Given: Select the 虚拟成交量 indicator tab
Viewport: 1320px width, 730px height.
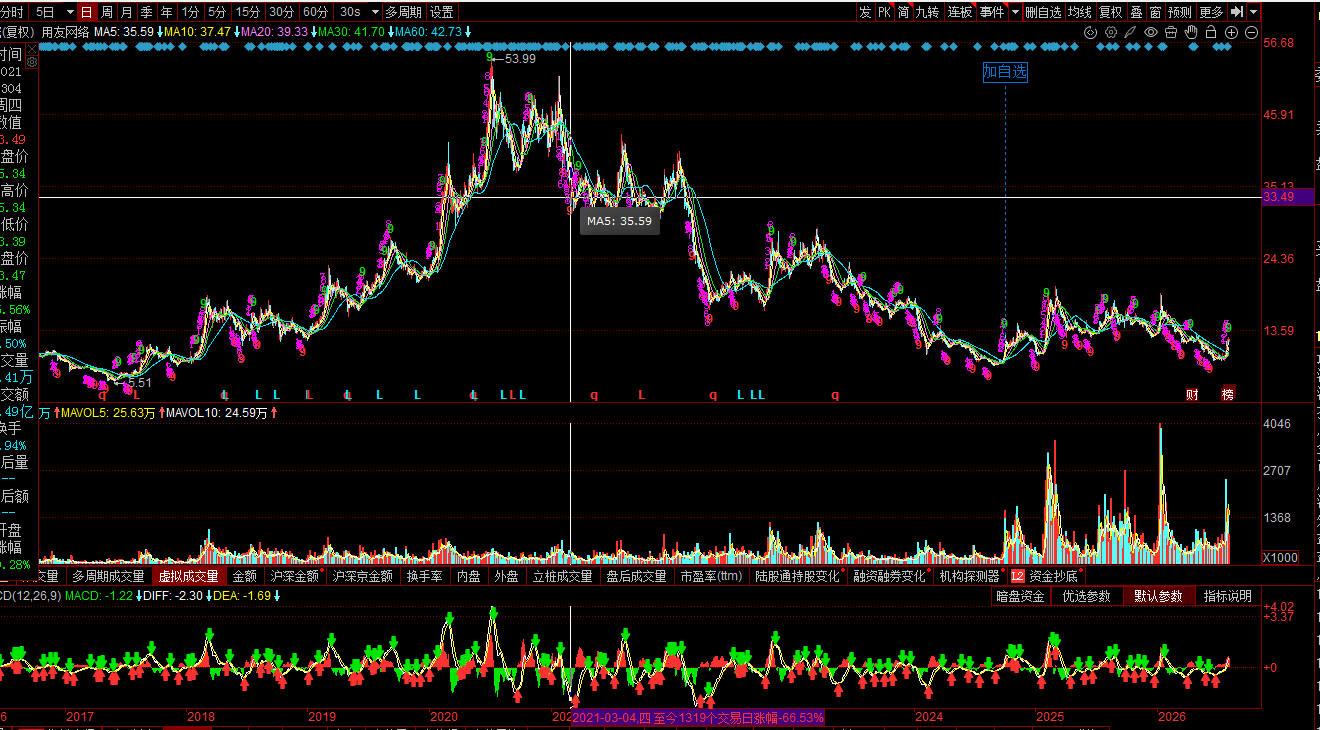Looking at the screenshot, I should click(x=189, y=576).
